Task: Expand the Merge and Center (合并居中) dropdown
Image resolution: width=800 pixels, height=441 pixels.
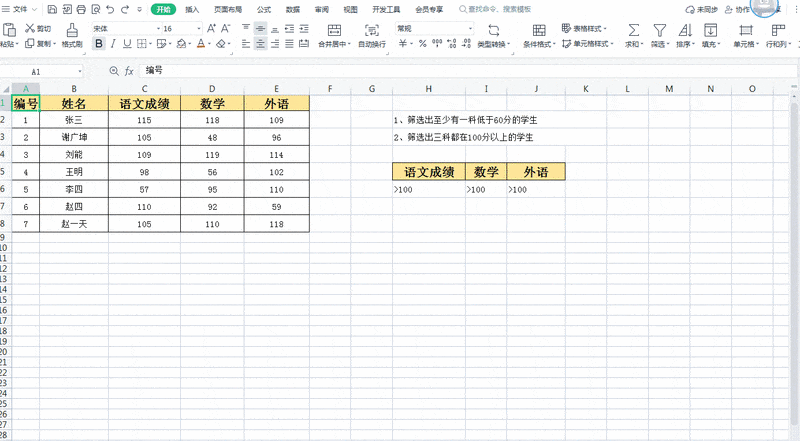Action: click(x=349, y=44)
